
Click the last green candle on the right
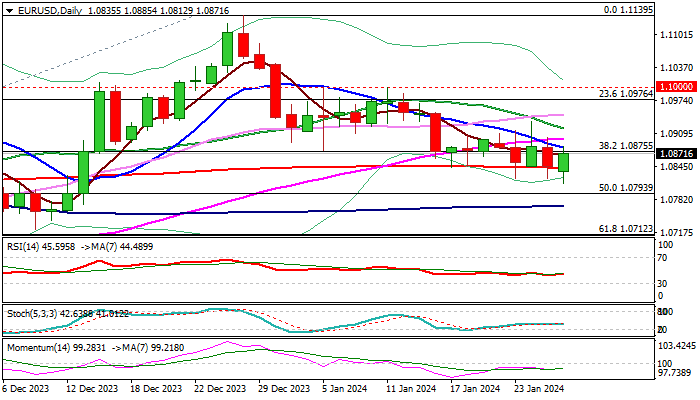pyautogui.click(x=564, y=162)
